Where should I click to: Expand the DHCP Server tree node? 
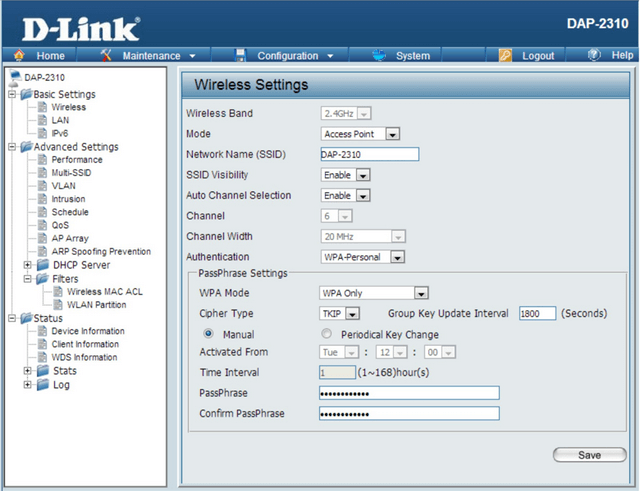(x=27, y=265)
